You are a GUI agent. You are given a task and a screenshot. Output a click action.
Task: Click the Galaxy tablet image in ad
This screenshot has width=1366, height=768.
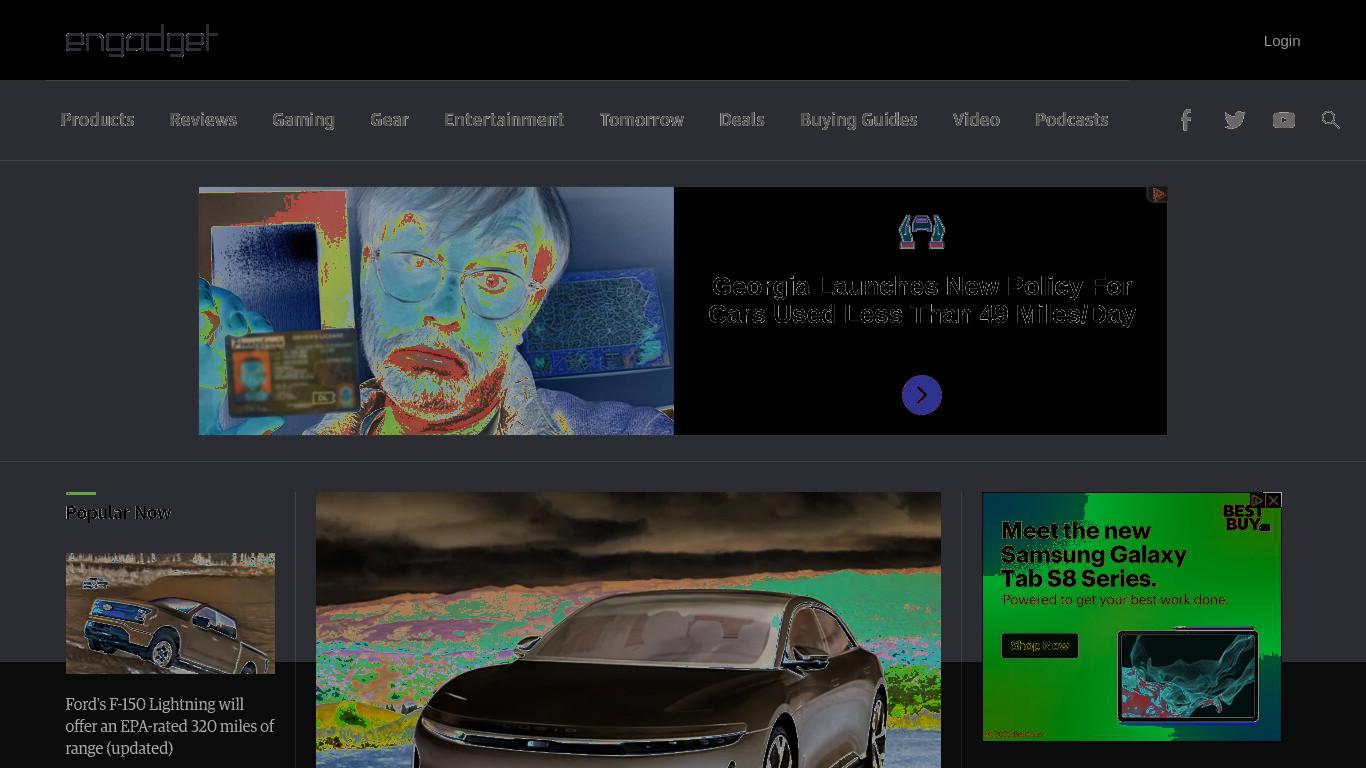(1188, 676)
